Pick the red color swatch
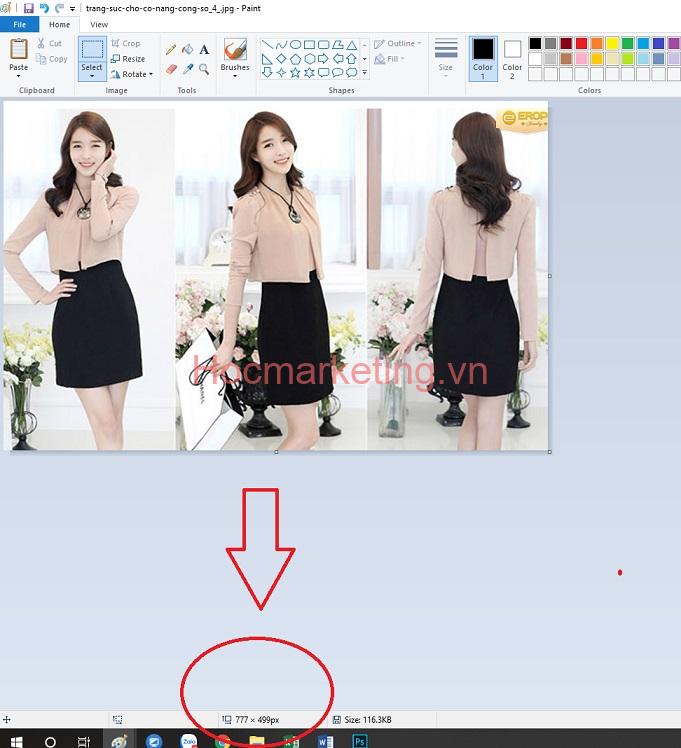Screen dimensions: 681x748 coord(581,44)
